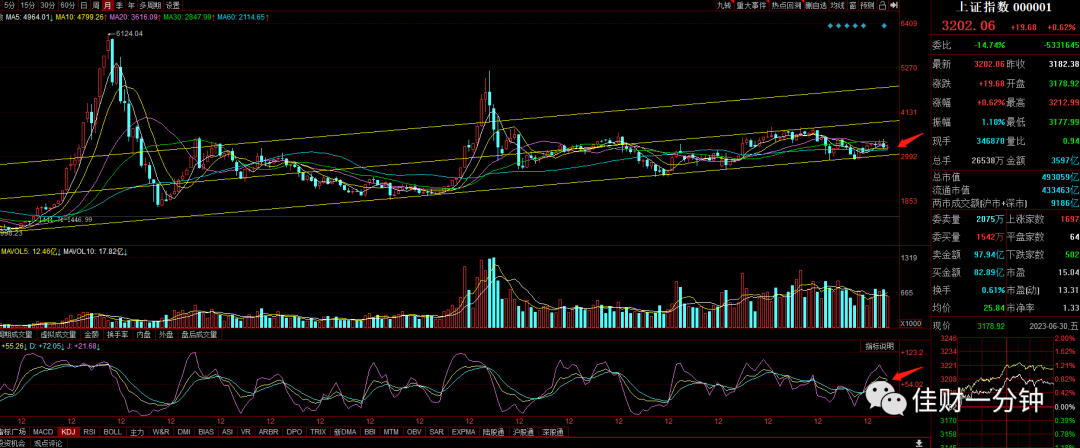Select the 外盘 tab
1080x448 pixels.
166,334
